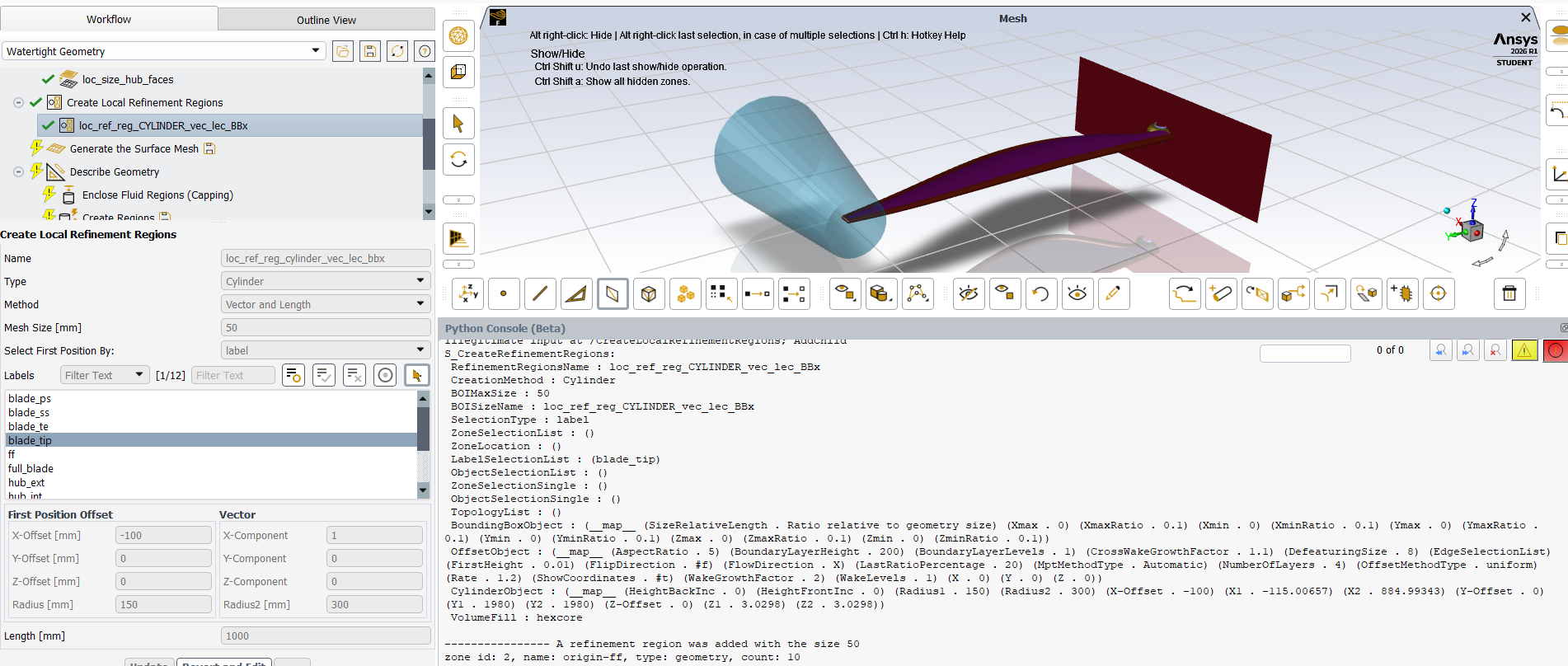
Task: Click the circle select-all-visible icon in Labels row
Action: pos(385,375)
